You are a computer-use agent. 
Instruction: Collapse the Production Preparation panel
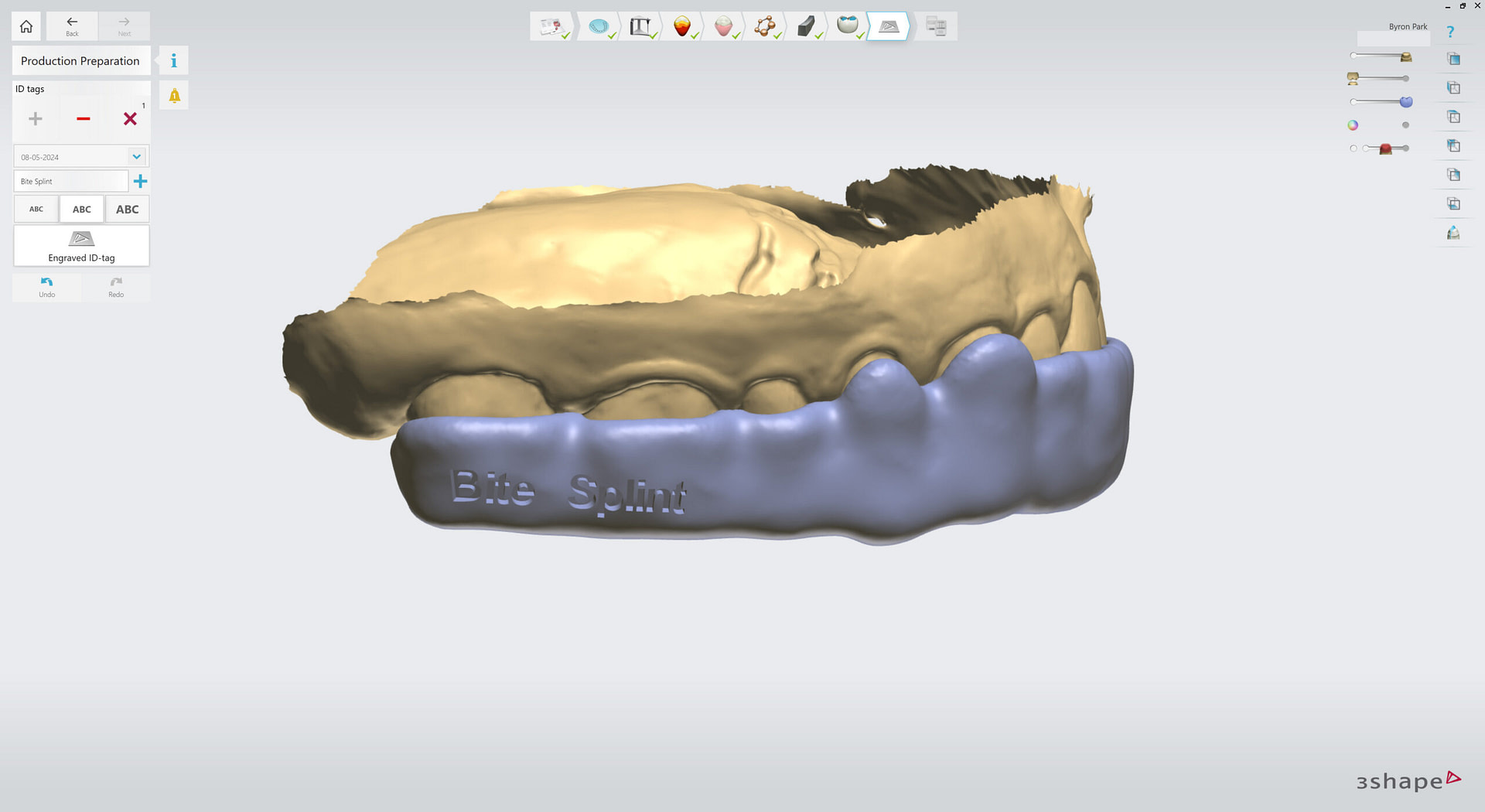pyautogui.click(x=80, y=60)
